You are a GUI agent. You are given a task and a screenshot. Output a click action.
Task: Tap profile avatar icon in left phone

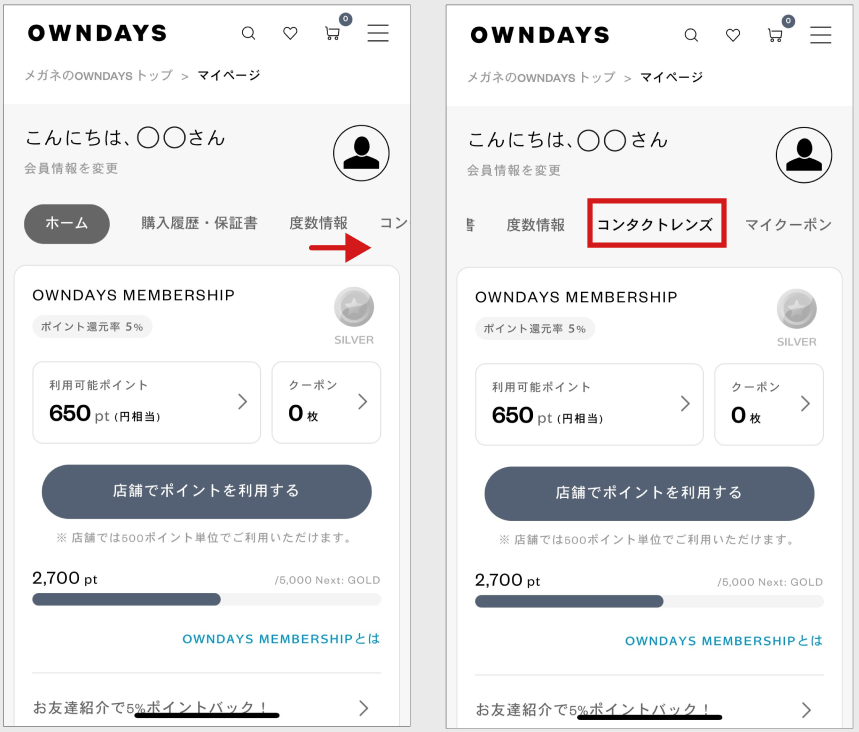pyautogui.click(x=362, y=153)
